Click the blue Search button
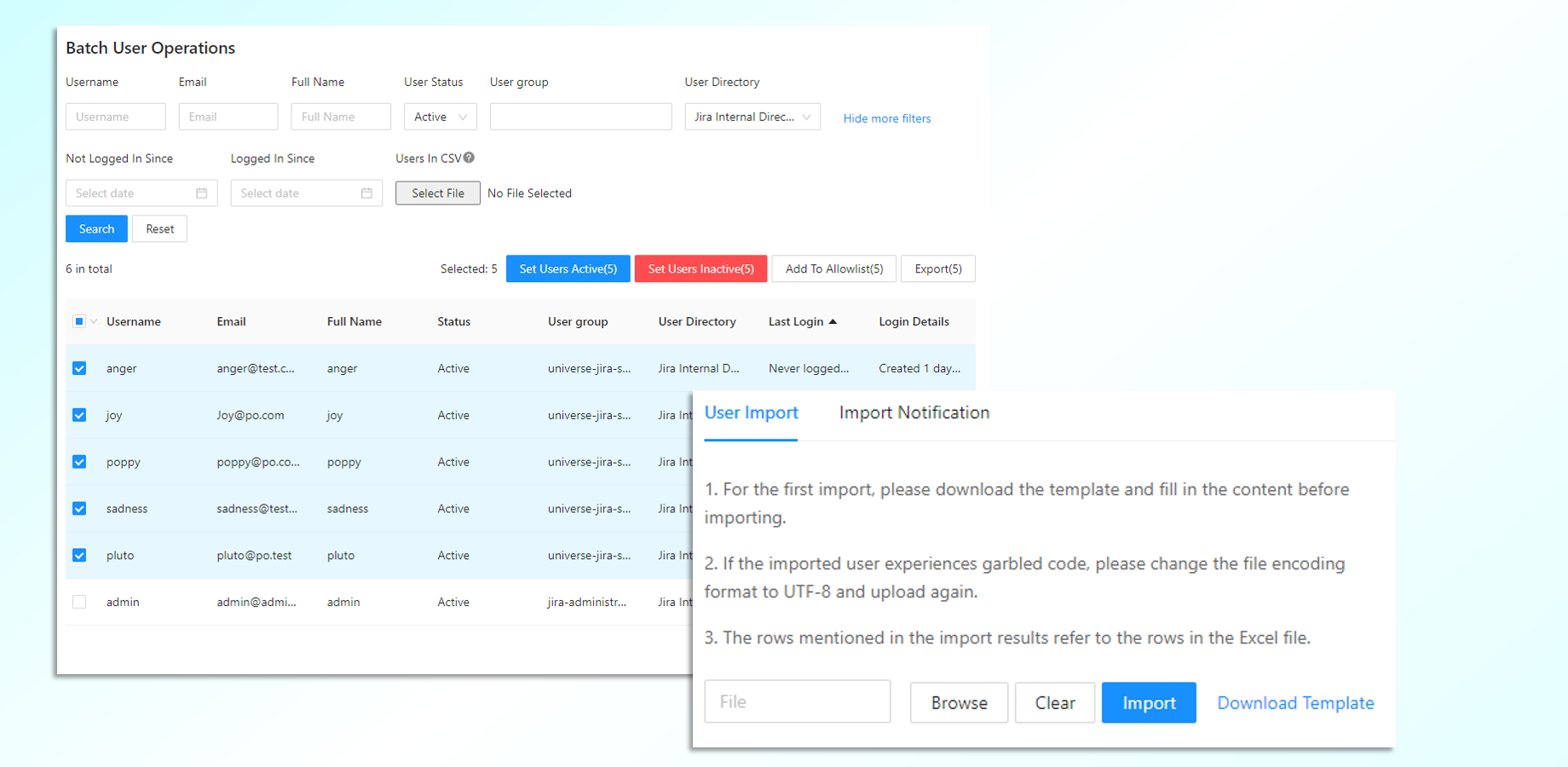The width and height of the screenshot is (1568, 767). point(96,228)
